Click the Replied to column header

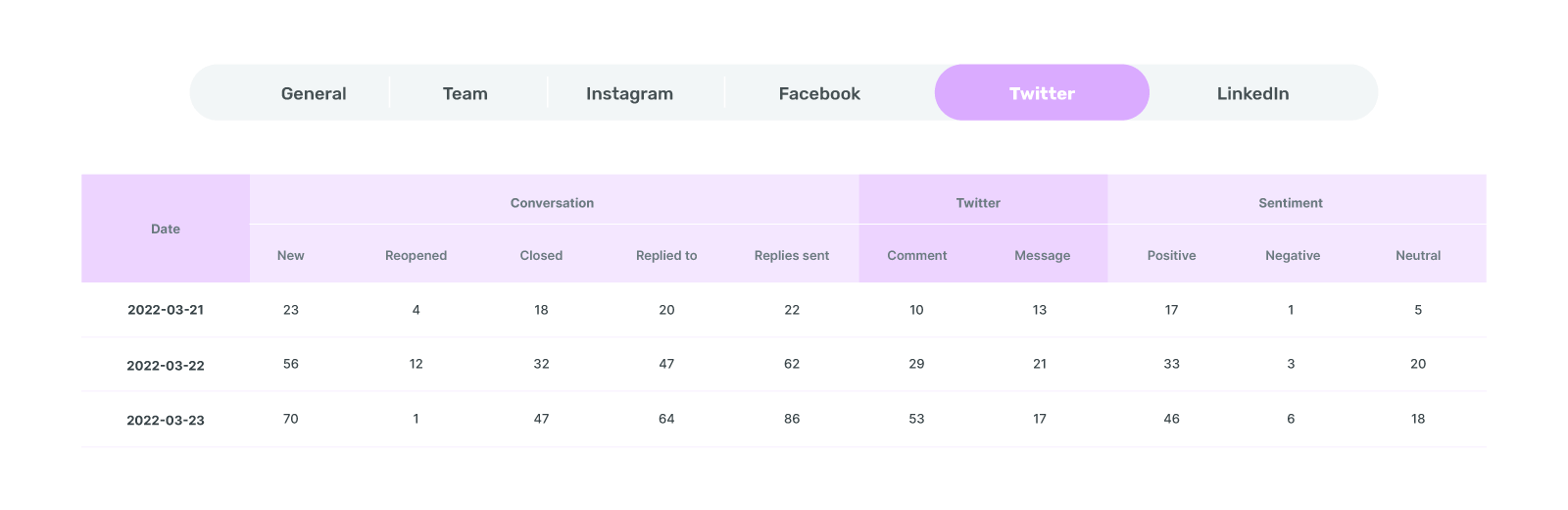point(666,255)
